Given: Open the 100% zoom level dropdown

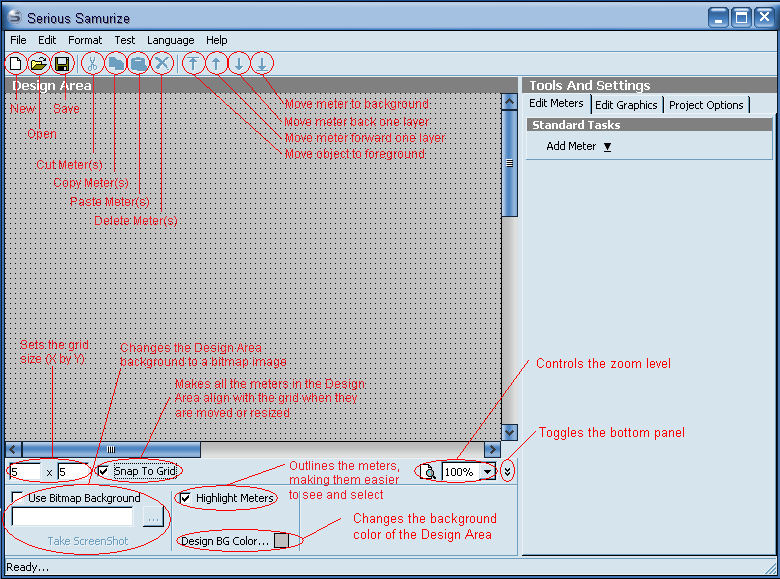Looking at the screenshot, I should pos(488,472).
